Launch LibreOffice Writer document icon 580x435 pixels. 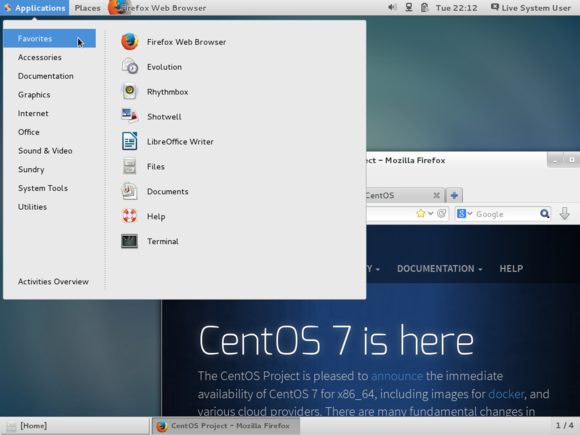[x=129, y=141]
